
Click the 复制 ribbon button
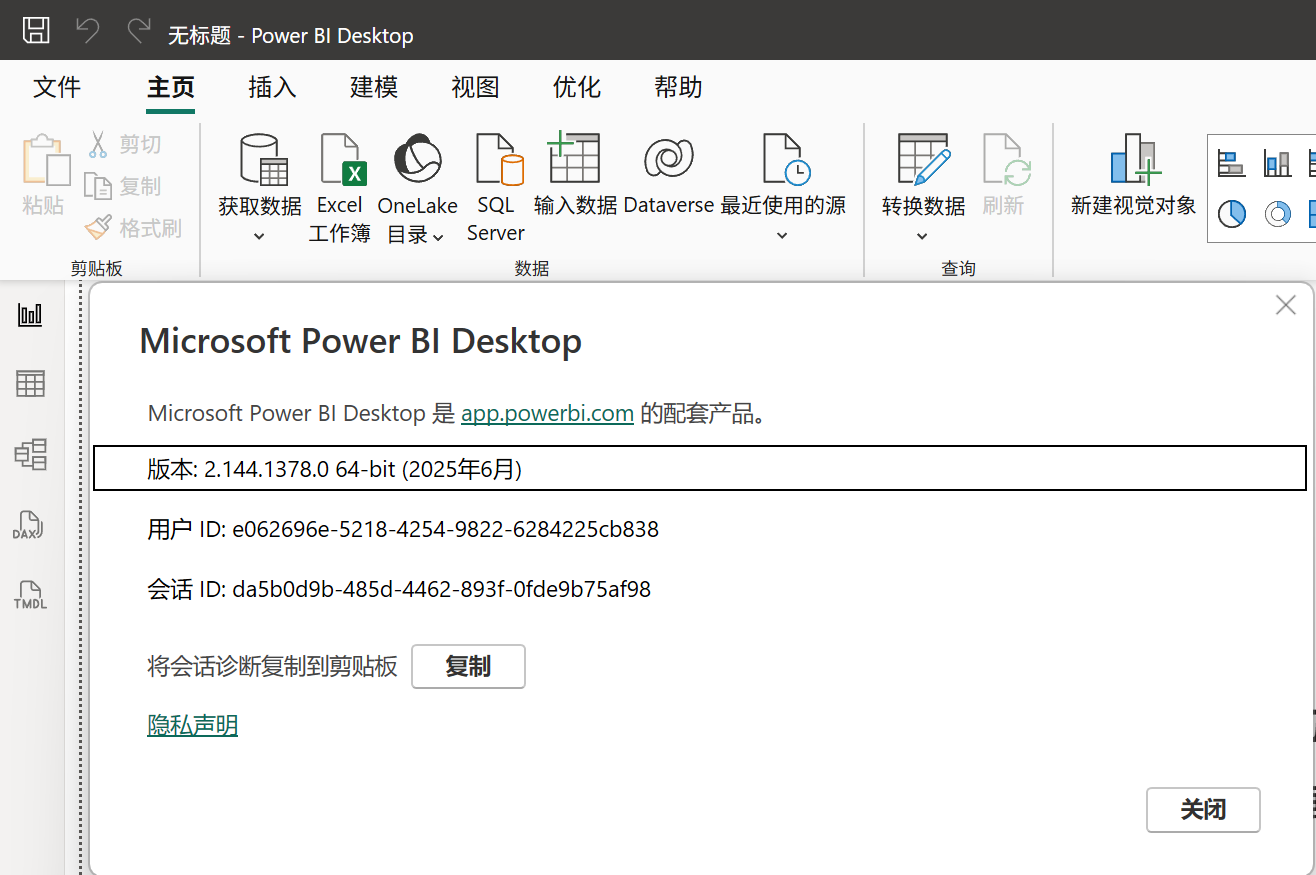click(x=123, y=186)
